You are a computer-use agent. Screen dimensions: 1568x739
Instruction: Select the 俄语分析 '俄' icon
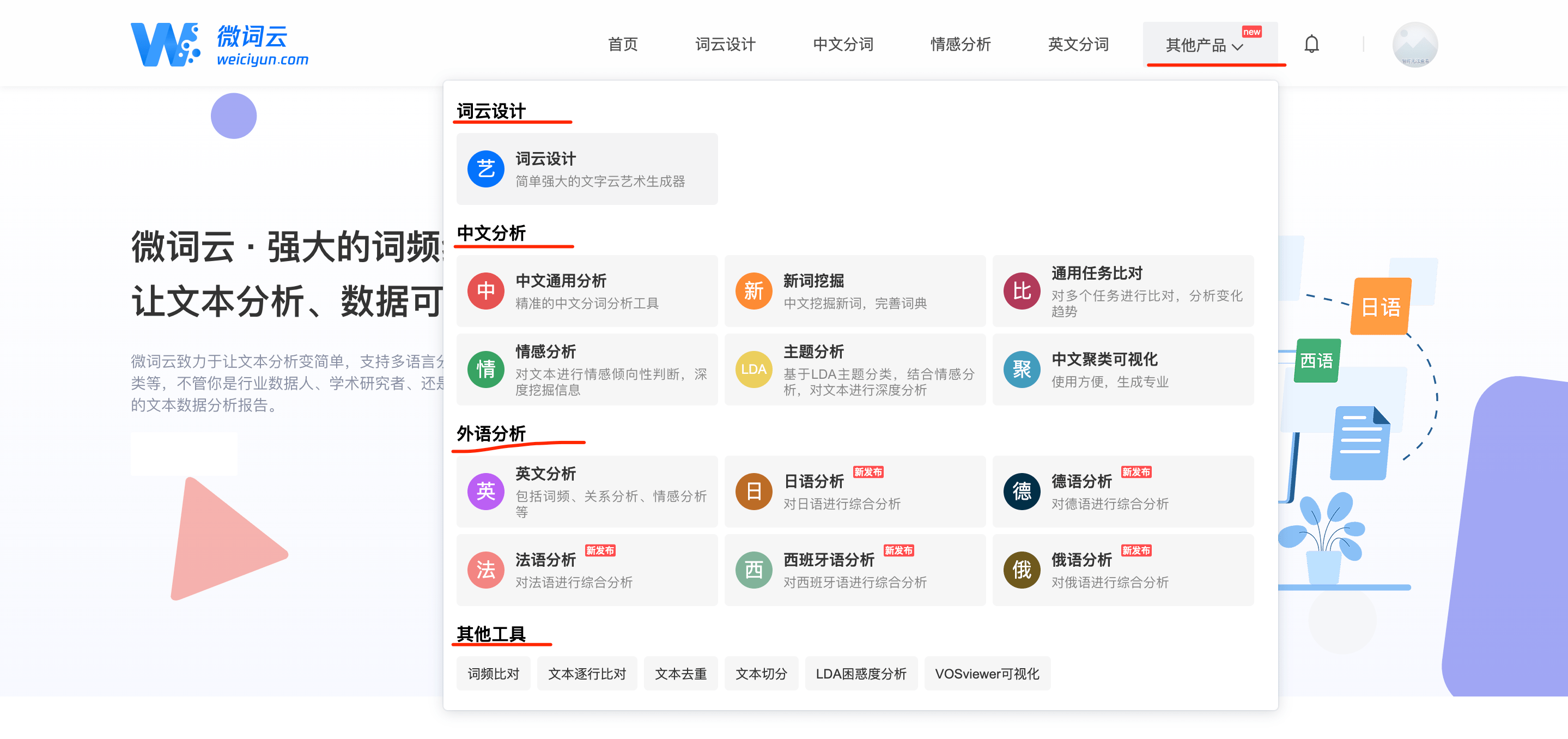pos(1022,570)
